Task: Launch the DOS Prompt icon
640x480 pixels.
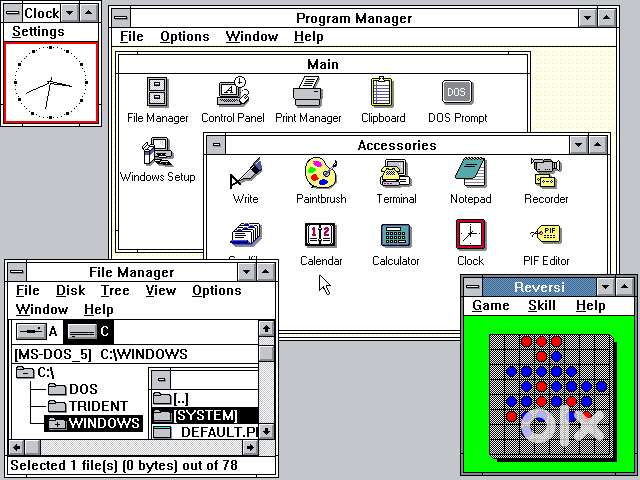Action: click(457, 100)
